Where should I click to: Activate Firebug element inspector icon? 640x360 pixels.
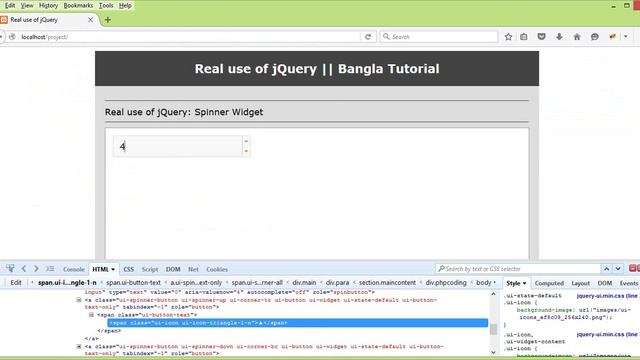[10, 269]
